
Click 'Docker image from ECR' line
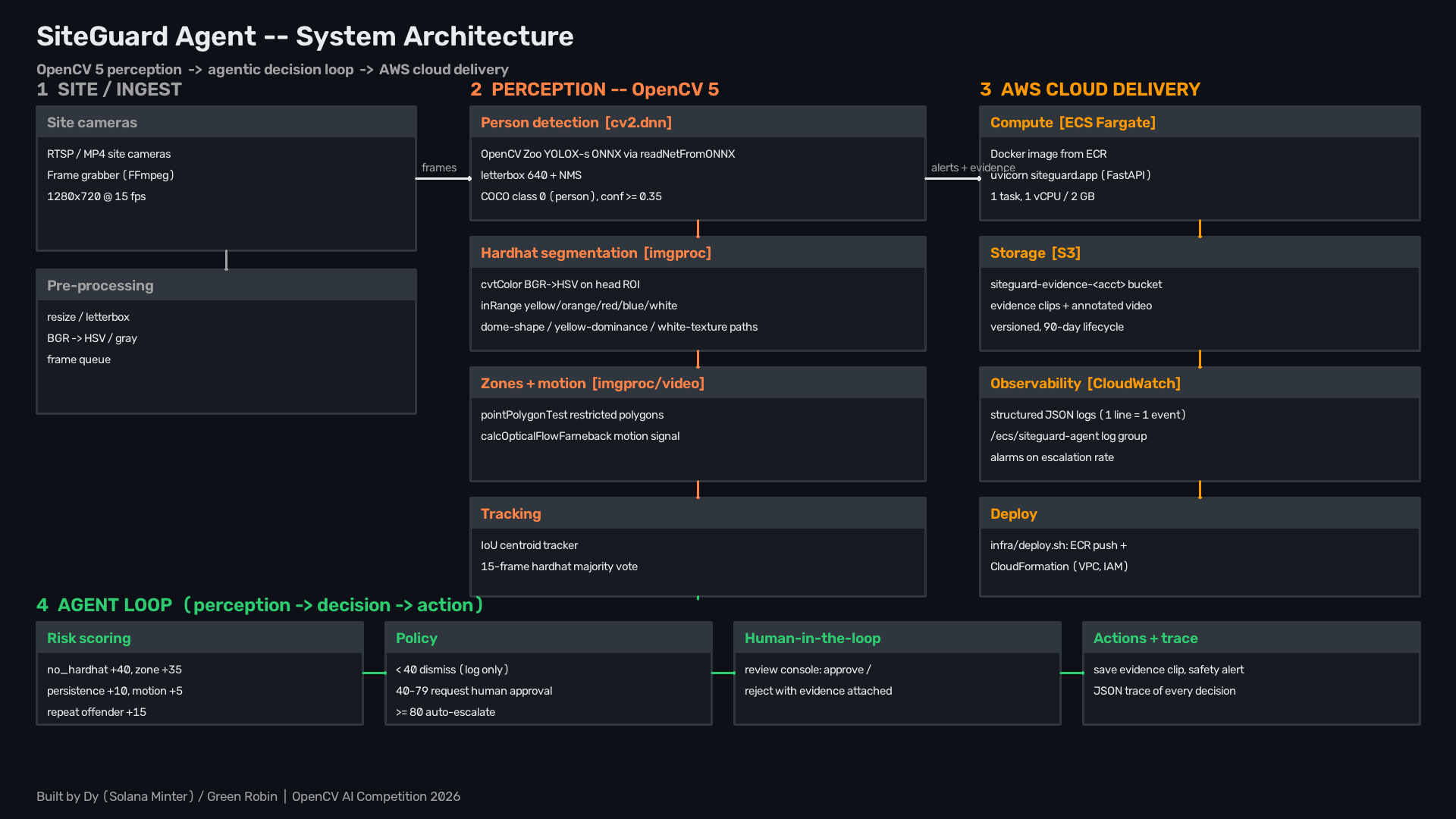[x=1048, y=154]
